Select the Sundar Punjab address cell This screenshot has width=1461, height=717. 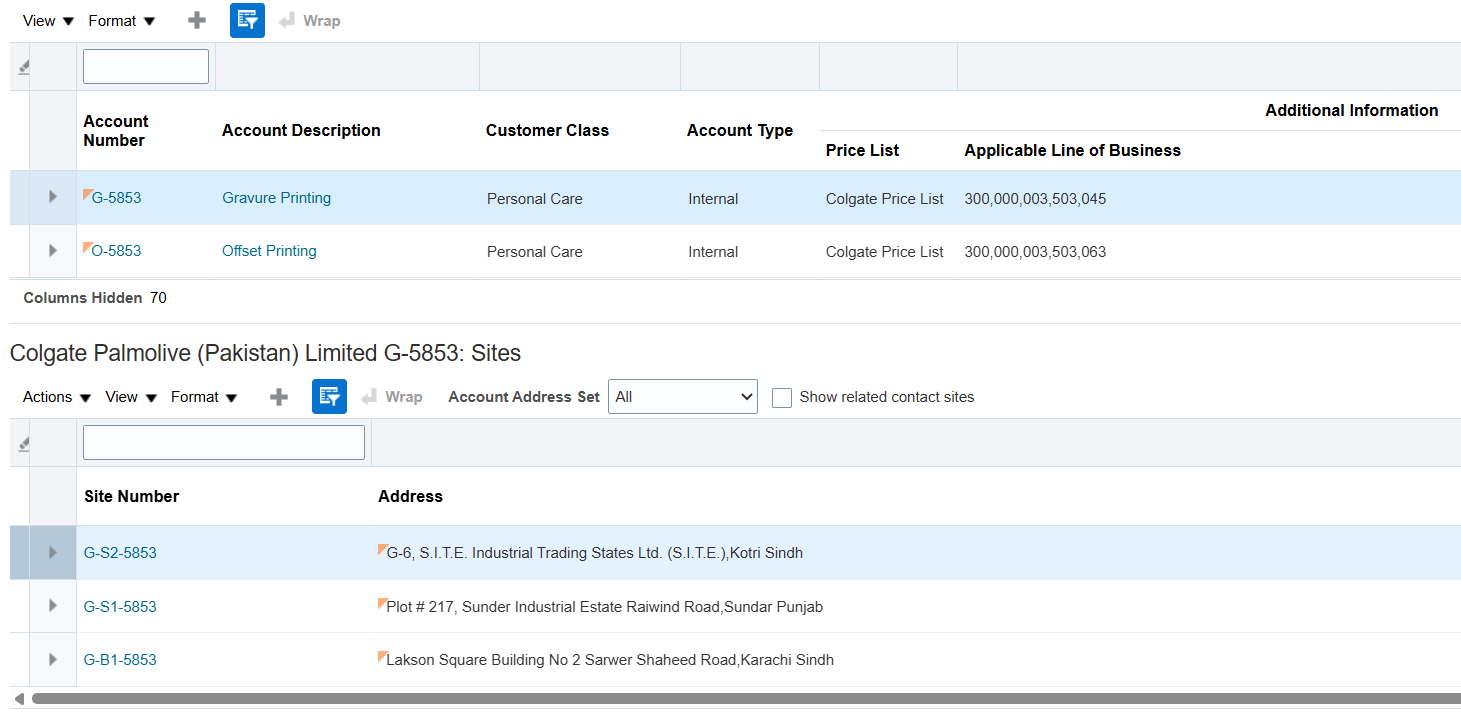pos(604,607)
